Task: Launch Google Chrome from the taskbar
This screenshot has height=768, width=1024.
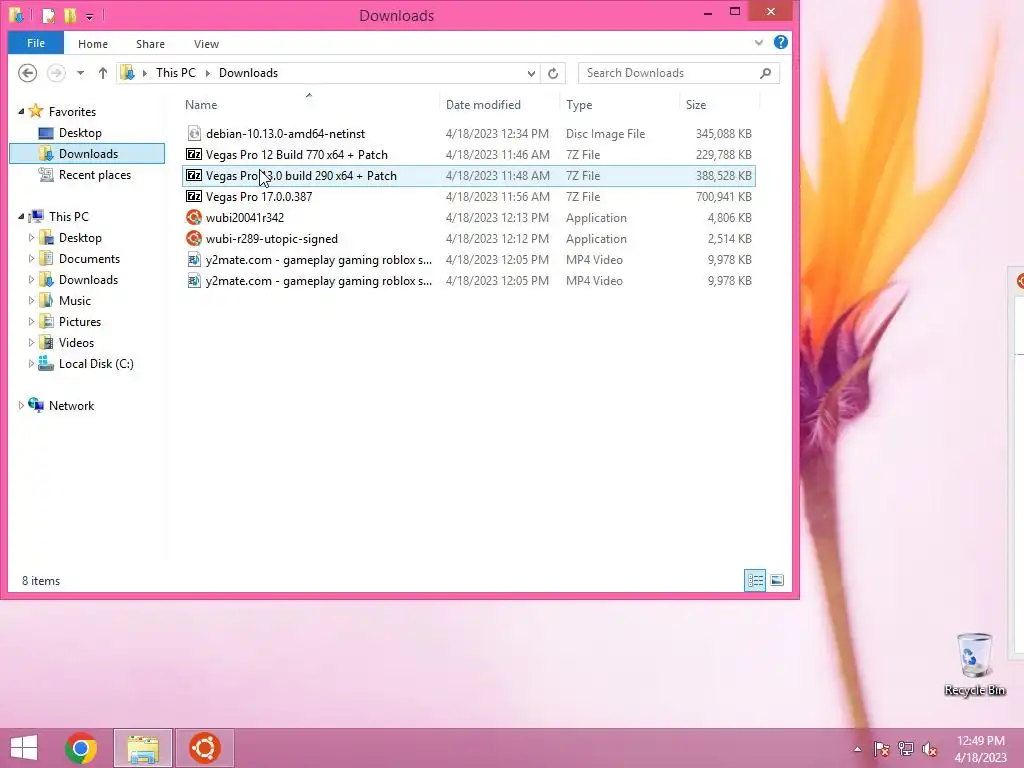Action: click(81, 748)
